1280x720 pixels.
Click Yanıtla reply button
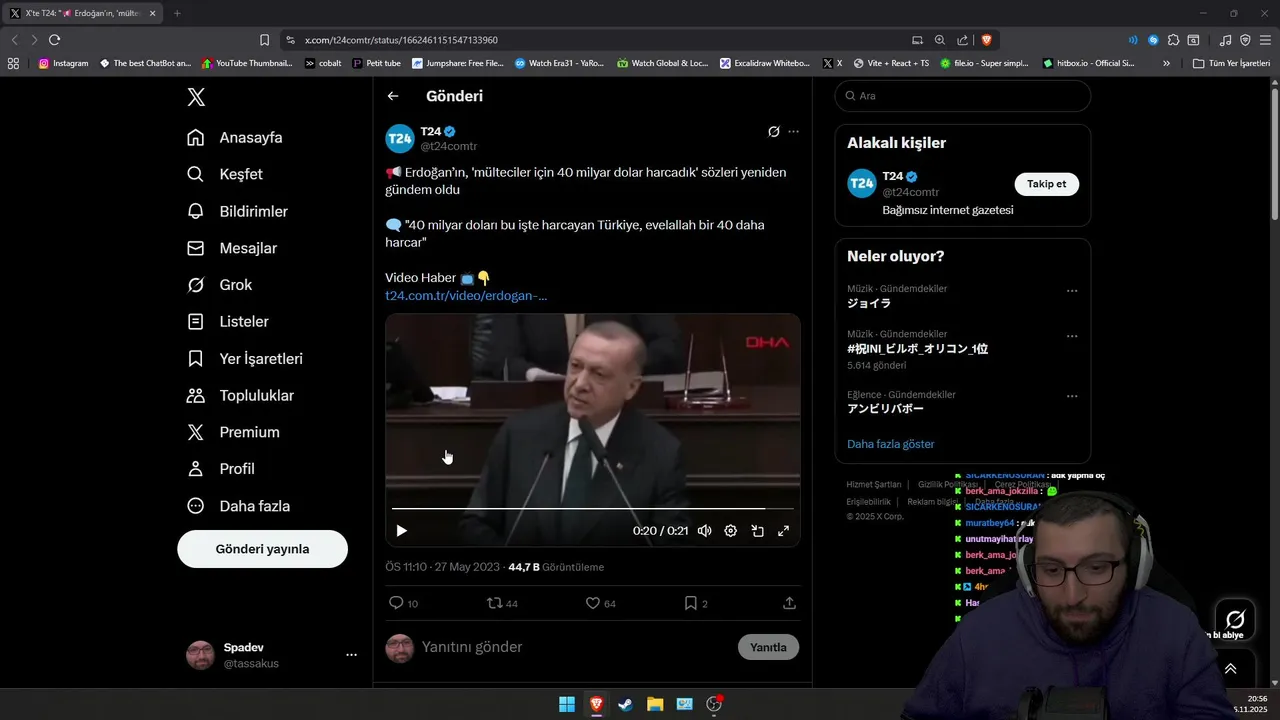pyautogui.click(x=768, y=647)
